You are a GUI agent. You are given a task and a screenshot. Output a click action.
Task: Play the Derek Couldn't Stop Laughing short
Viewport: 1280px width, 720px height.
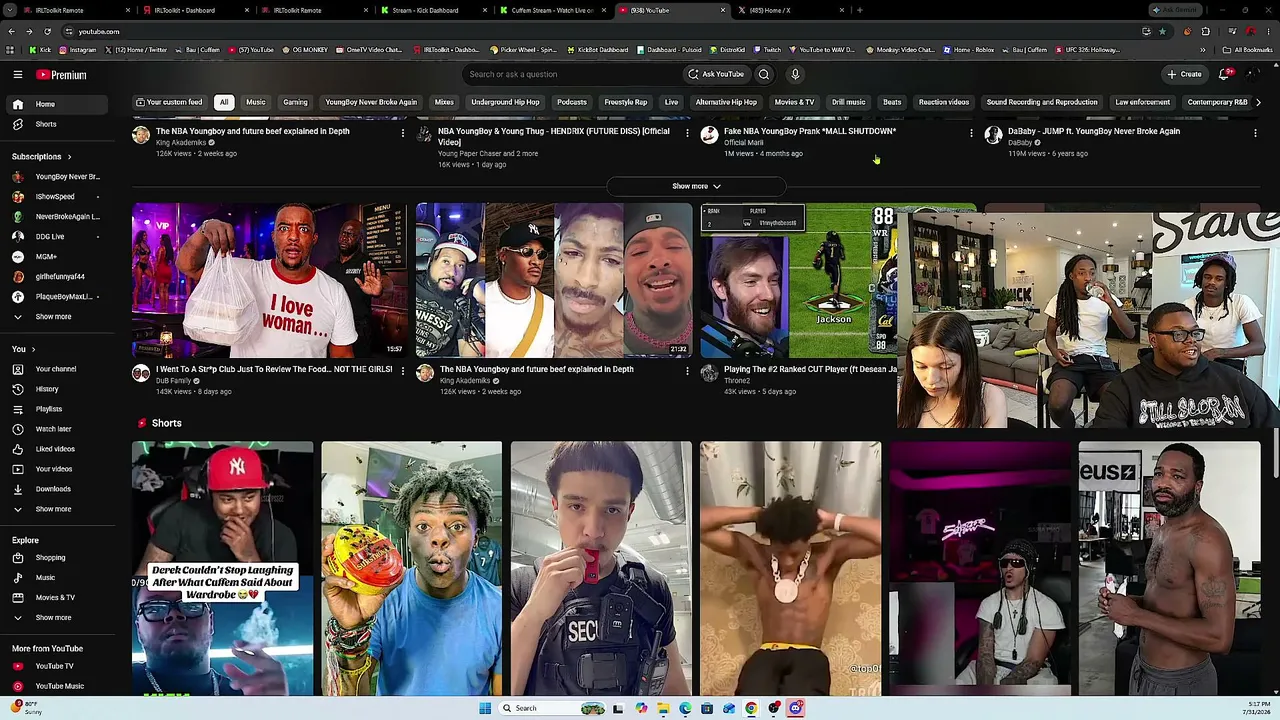pos(222,568)
